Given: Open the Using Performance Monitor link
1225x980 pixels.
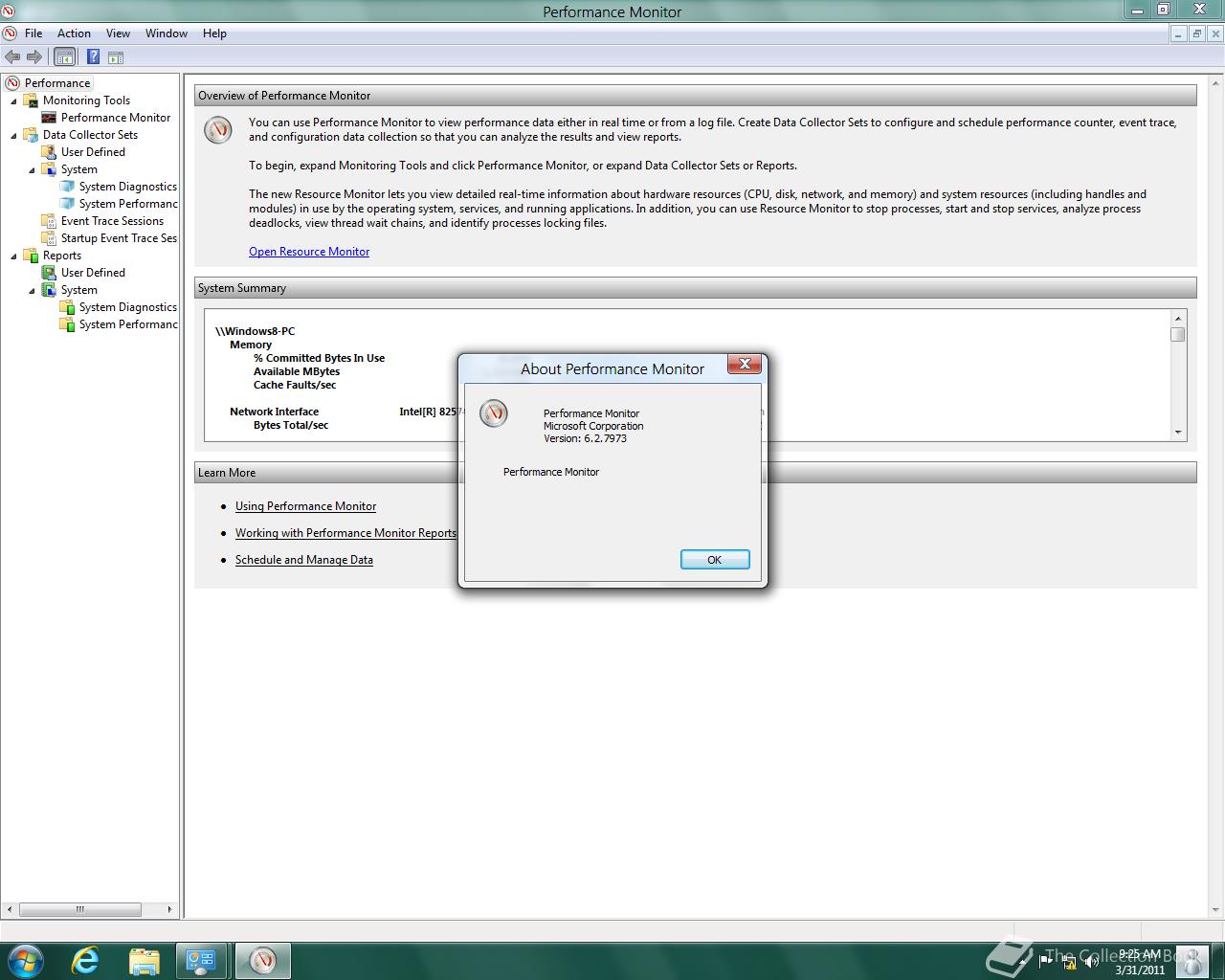Looking at the screenshot, I should click(x=305, y=506).
